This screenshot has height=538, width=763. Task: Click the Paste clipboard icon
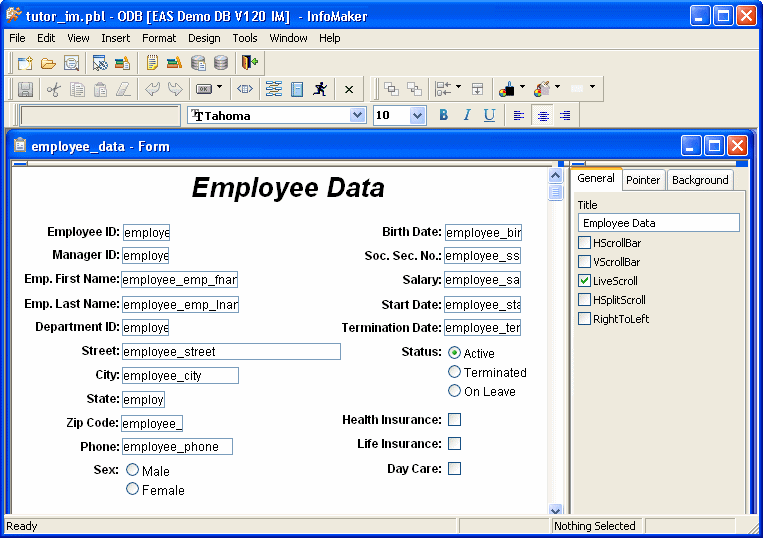tap(100, 90)
